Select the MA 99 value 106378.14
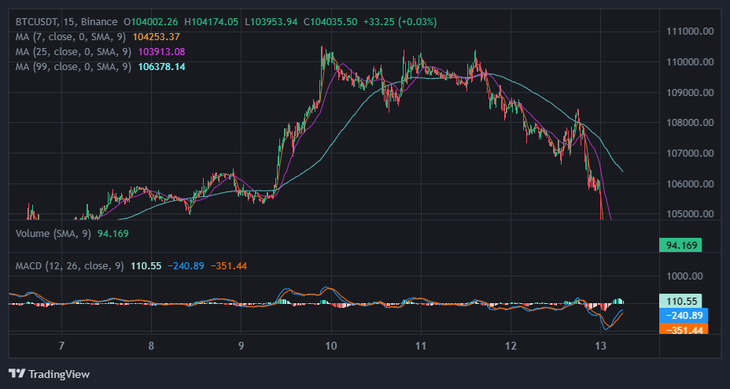 162,67
